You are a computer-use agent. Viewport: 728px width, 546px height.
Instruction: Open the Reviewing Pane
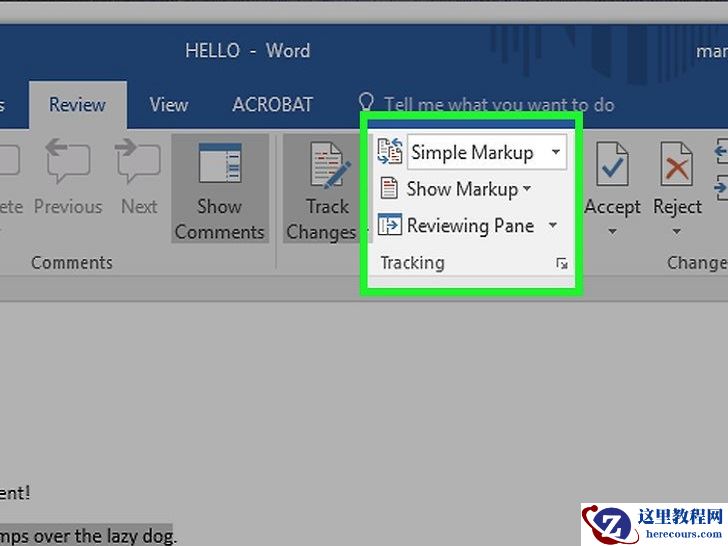pyautogui.click(x=470, y=226)
